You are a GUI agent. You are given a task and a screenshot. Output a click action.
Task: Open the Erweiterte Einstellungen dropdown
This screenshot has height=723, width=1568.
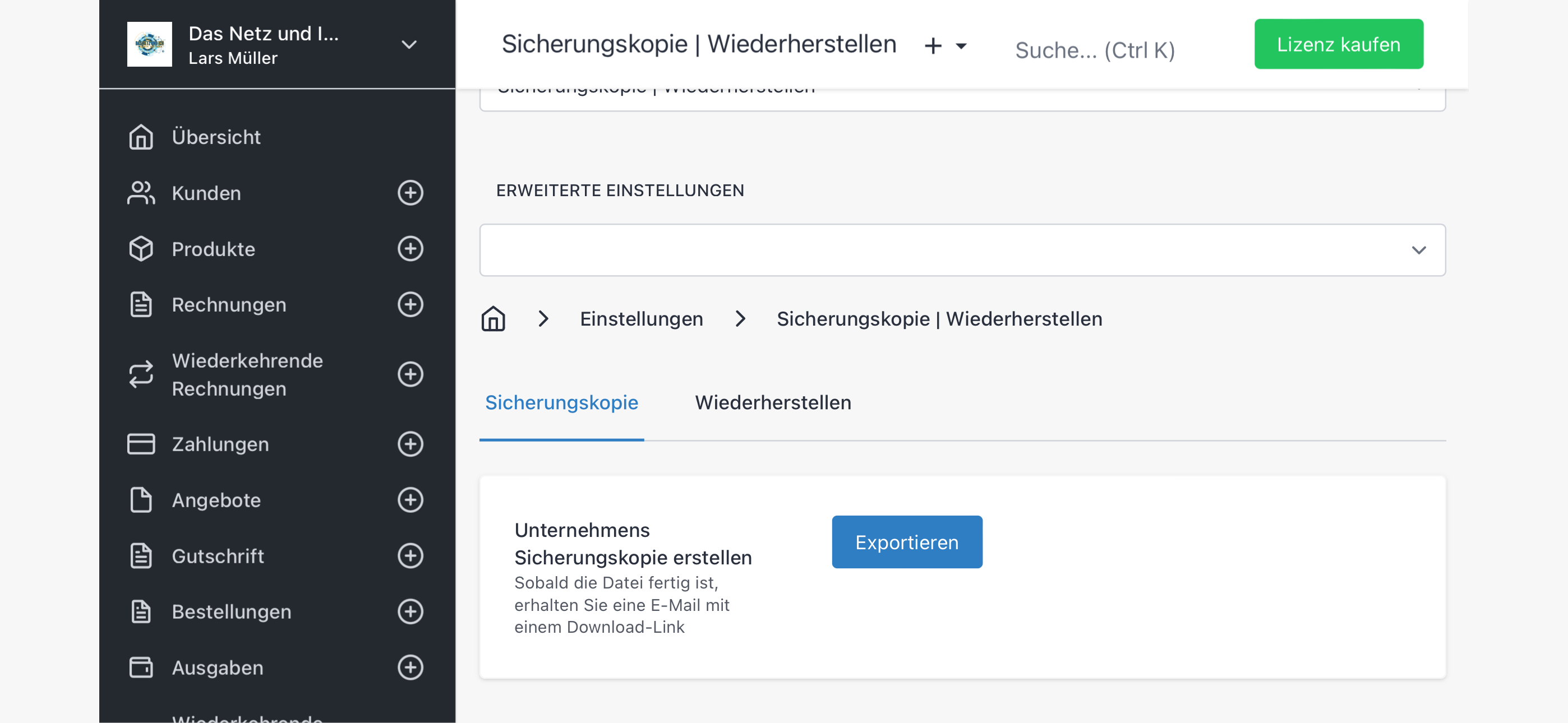tap(962, 250)
